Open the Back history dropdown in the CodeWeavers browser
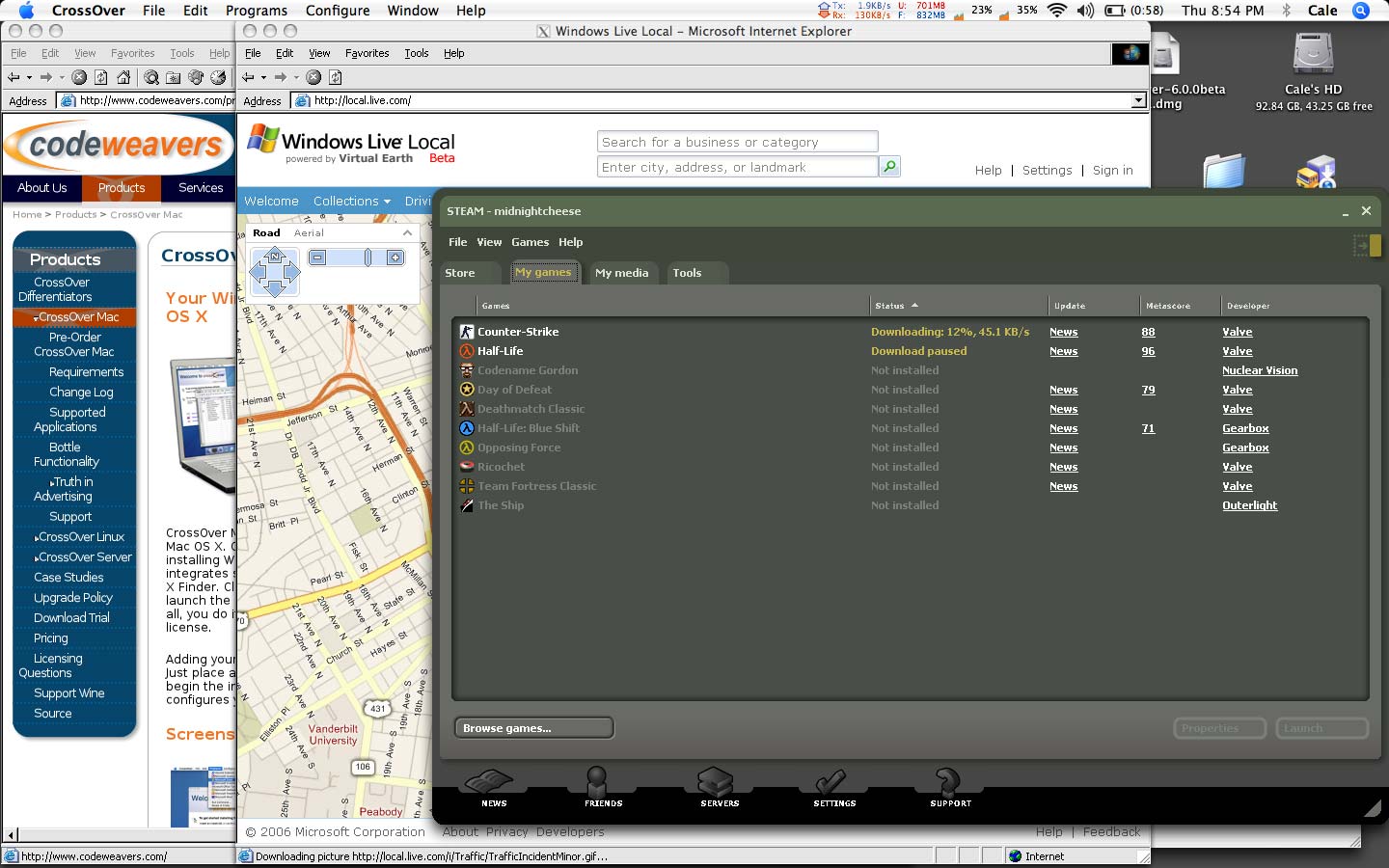 coord(29,77)
